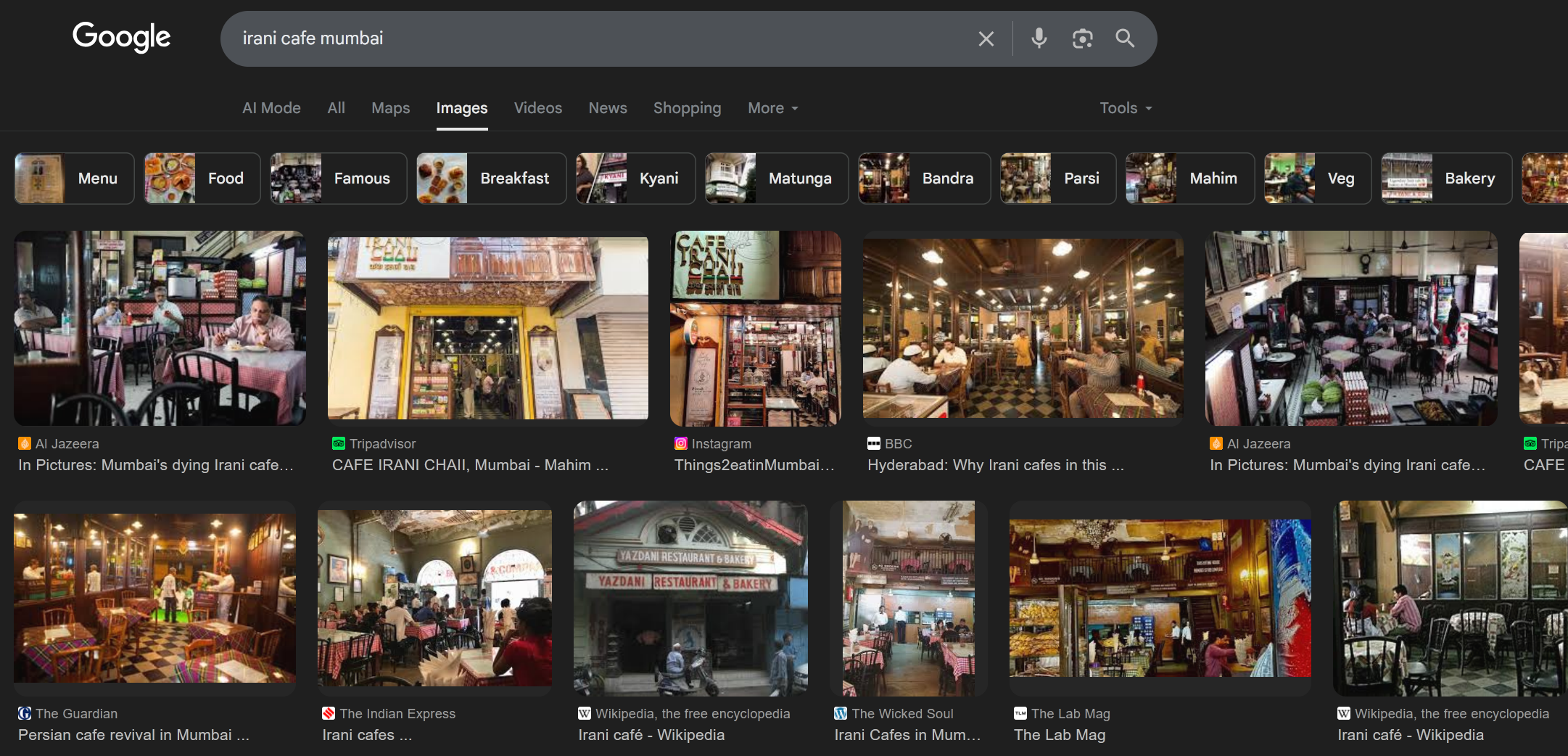Open The Wicked Soul cafe image
The image size is (1568, 756).
(908, 599)
